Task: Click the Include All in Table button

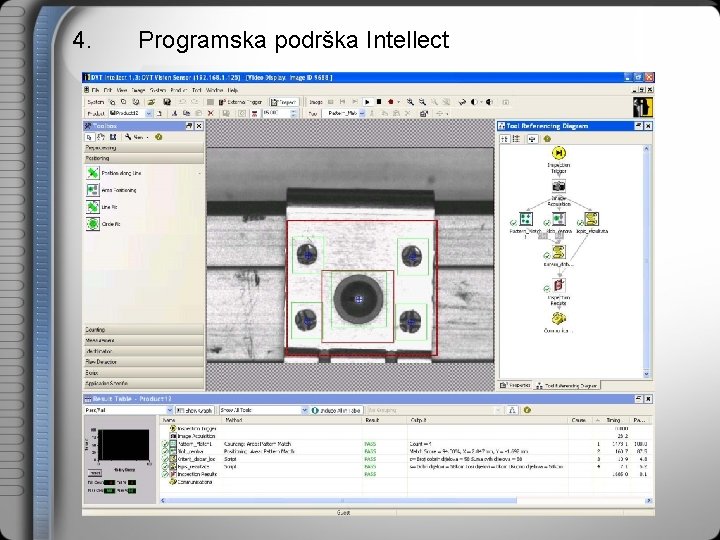Action: pyautogui.click(x=337, y=410)
